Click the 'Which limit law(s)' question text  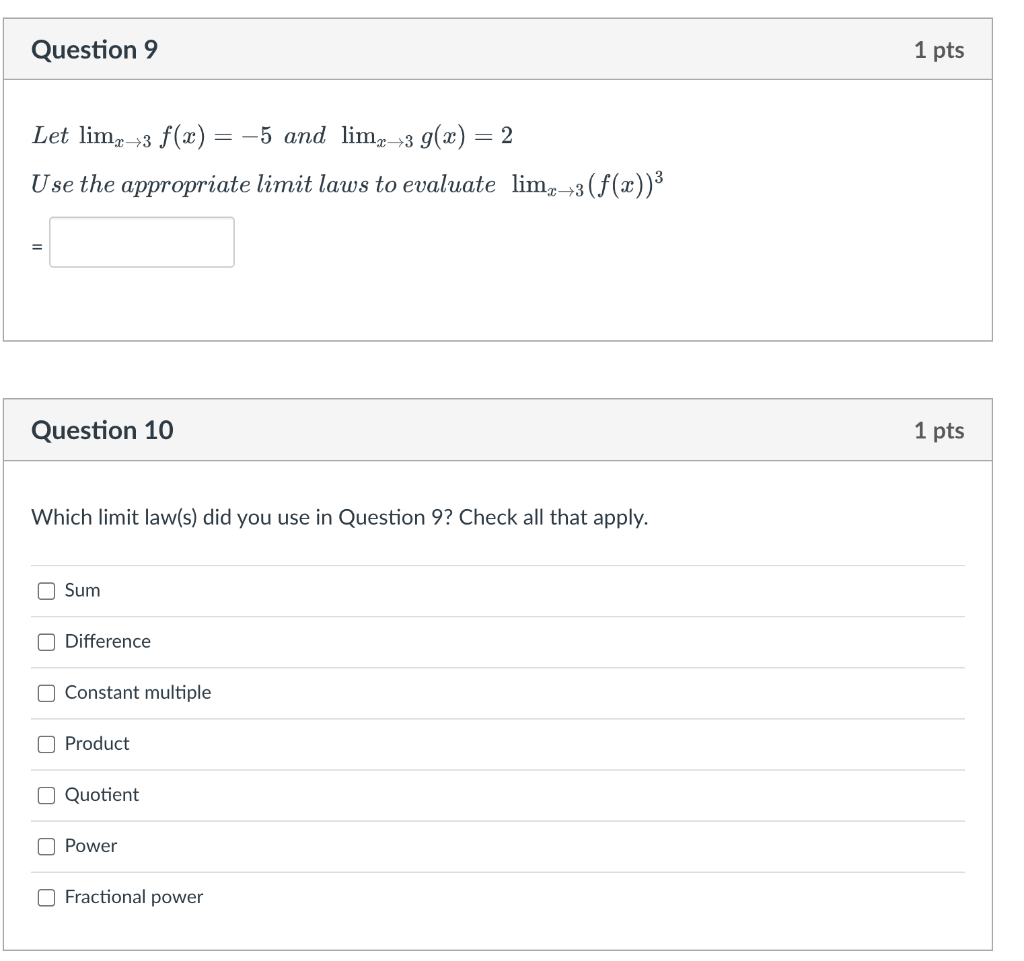pos(339,518)
